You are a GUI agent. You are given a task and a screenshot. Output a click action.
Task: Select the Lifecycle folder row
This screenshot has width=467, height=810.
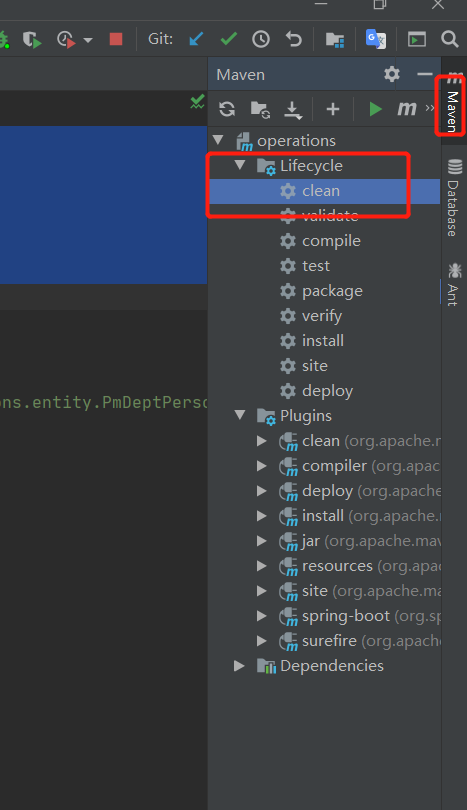coord(324,165)
